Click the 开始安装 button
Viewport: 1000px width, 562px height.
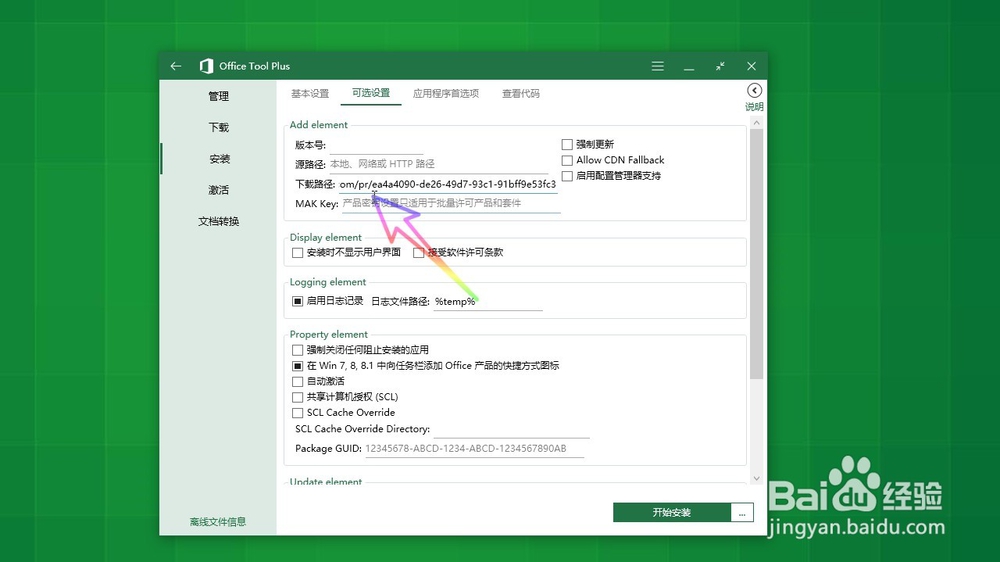tap(672, 512)
